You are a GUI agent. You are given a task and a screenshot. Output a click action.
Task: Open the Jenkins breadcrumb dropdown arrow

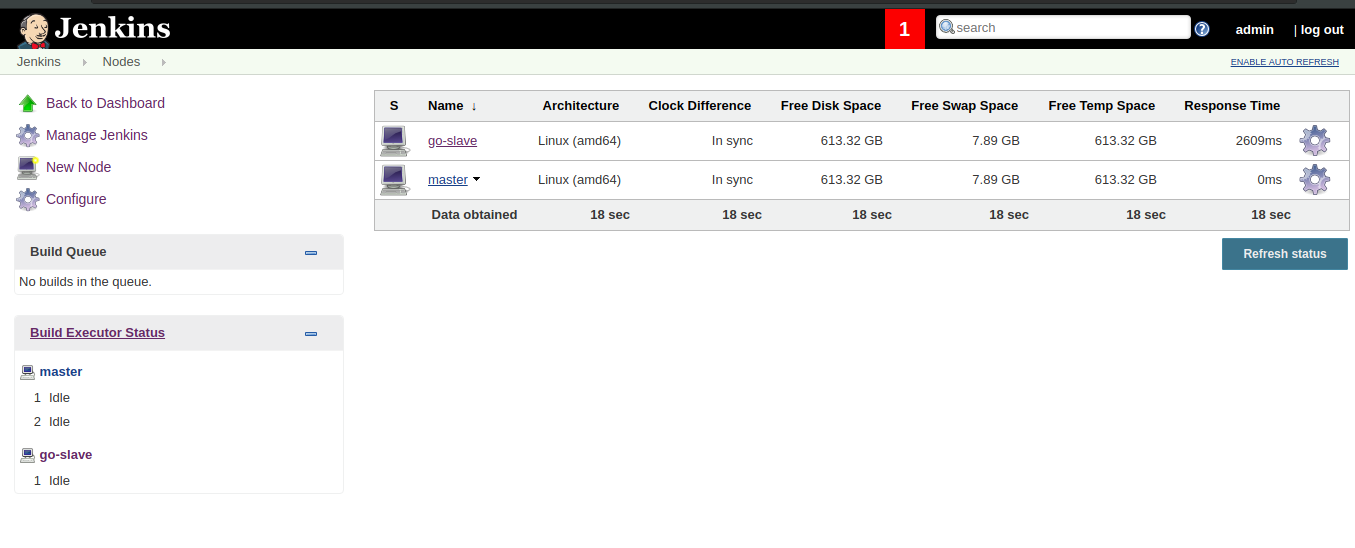click(x=85, y=62)
